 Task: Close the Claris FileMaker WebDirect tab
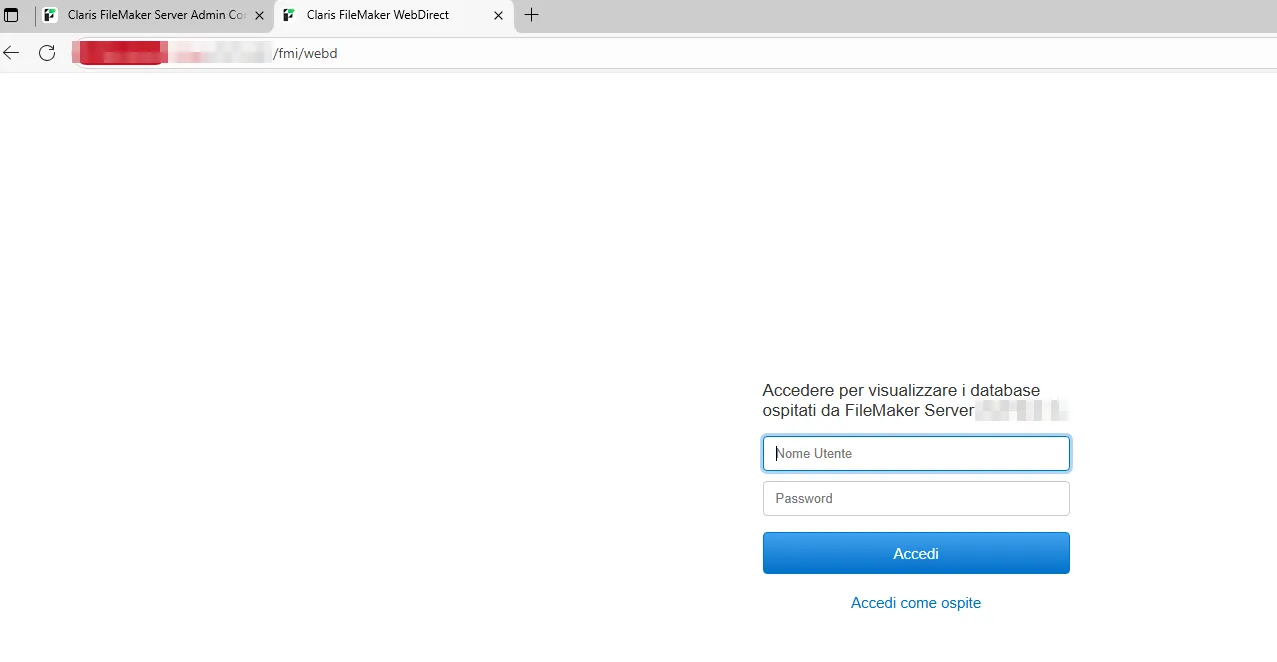497,15
